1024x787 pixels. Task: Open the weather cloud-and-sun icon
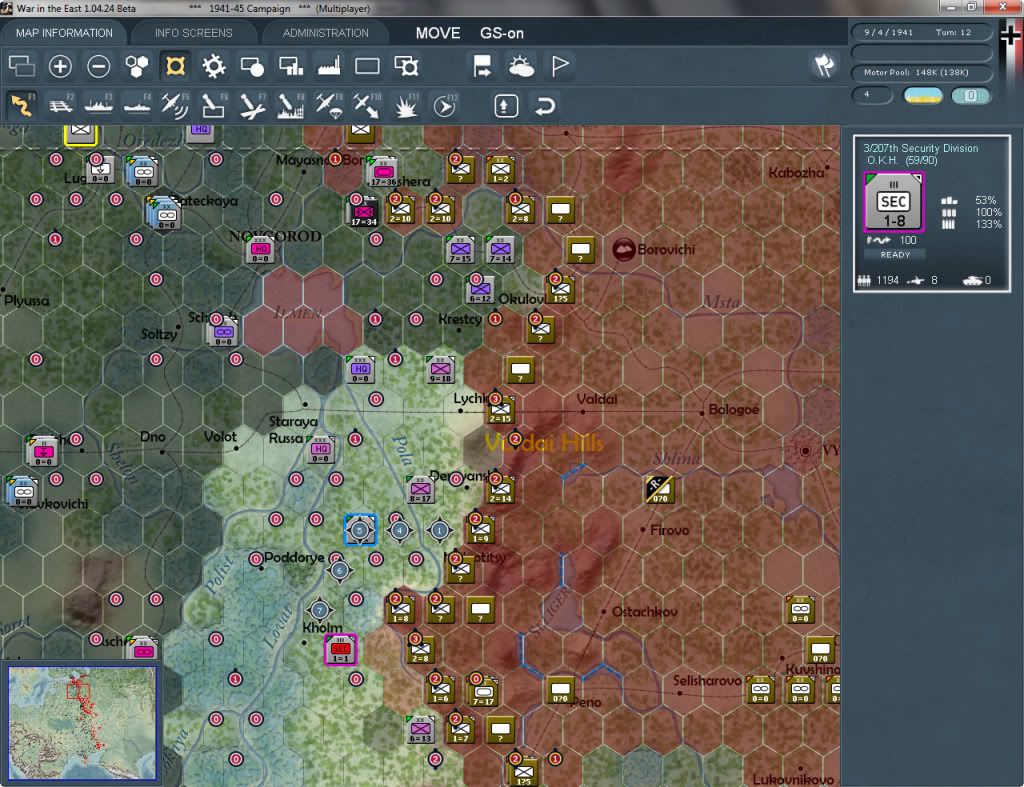tap(521, 66)
